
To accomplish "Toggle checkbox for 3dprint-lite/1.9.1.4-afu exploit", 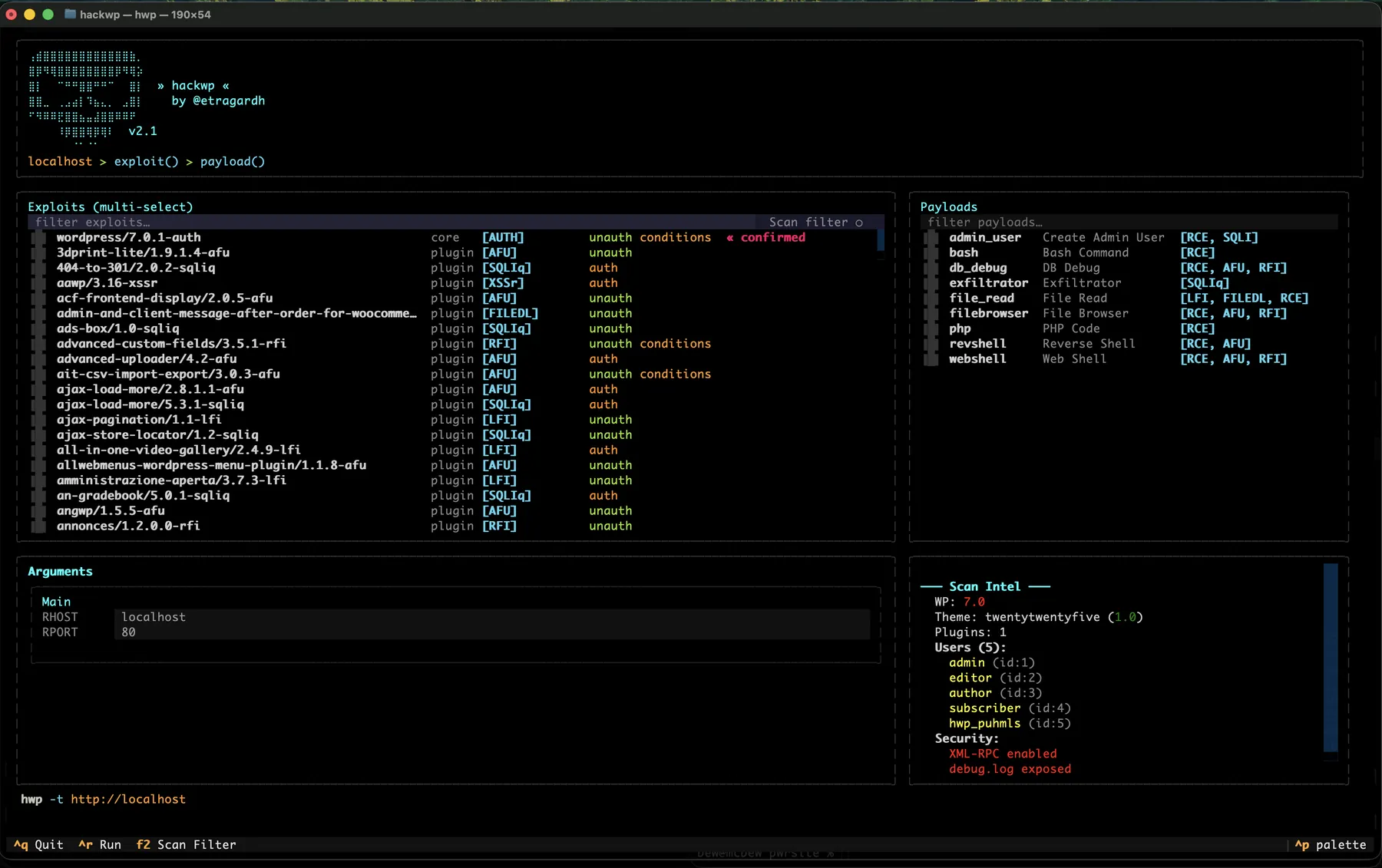I will [x=39, y=252].
